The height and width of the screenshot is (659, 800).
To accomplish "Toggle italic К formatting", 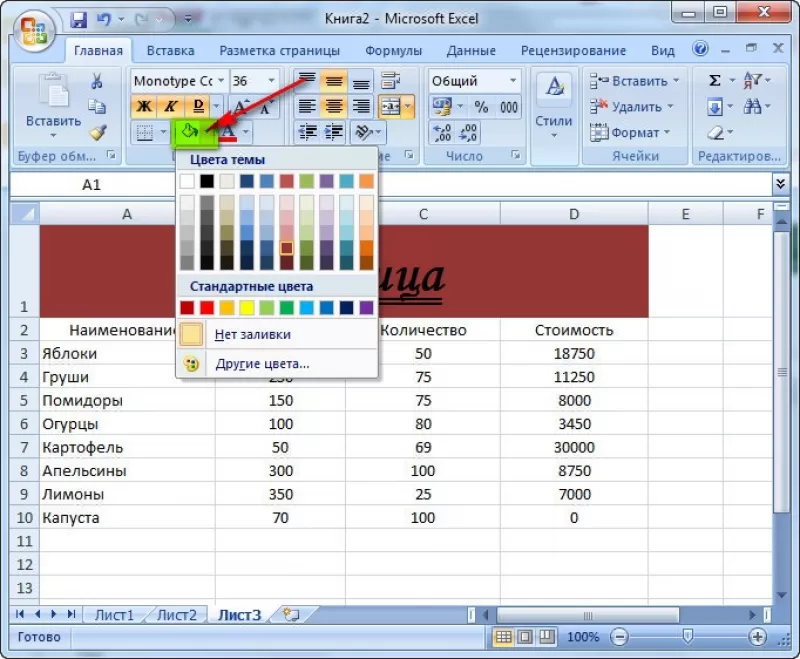I will pyautogui.click(x=170, y=106).
